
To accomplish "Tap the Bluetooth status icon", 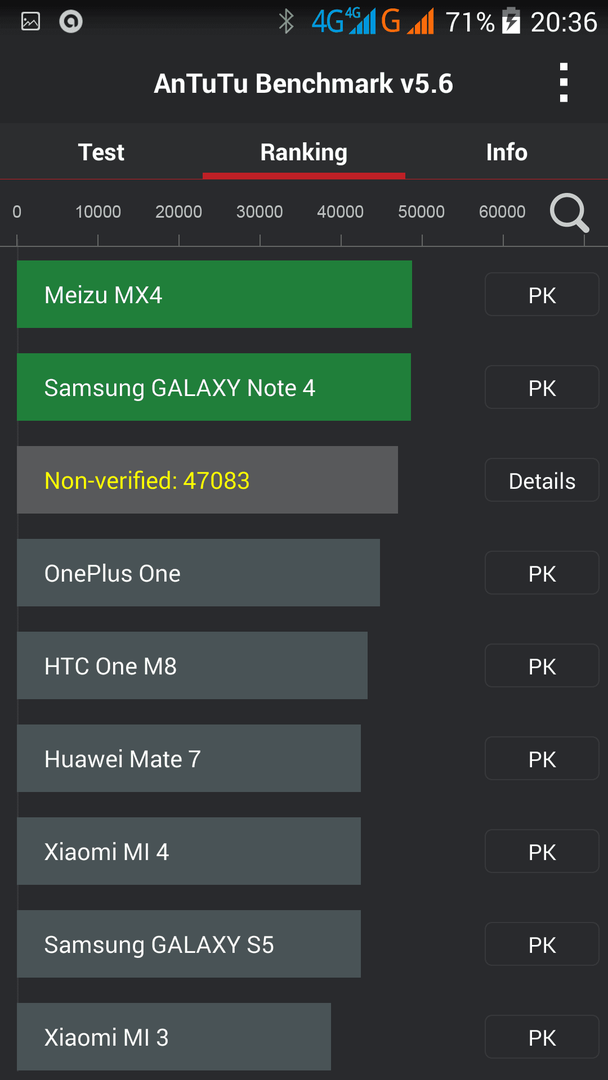I will coord(286,22).
